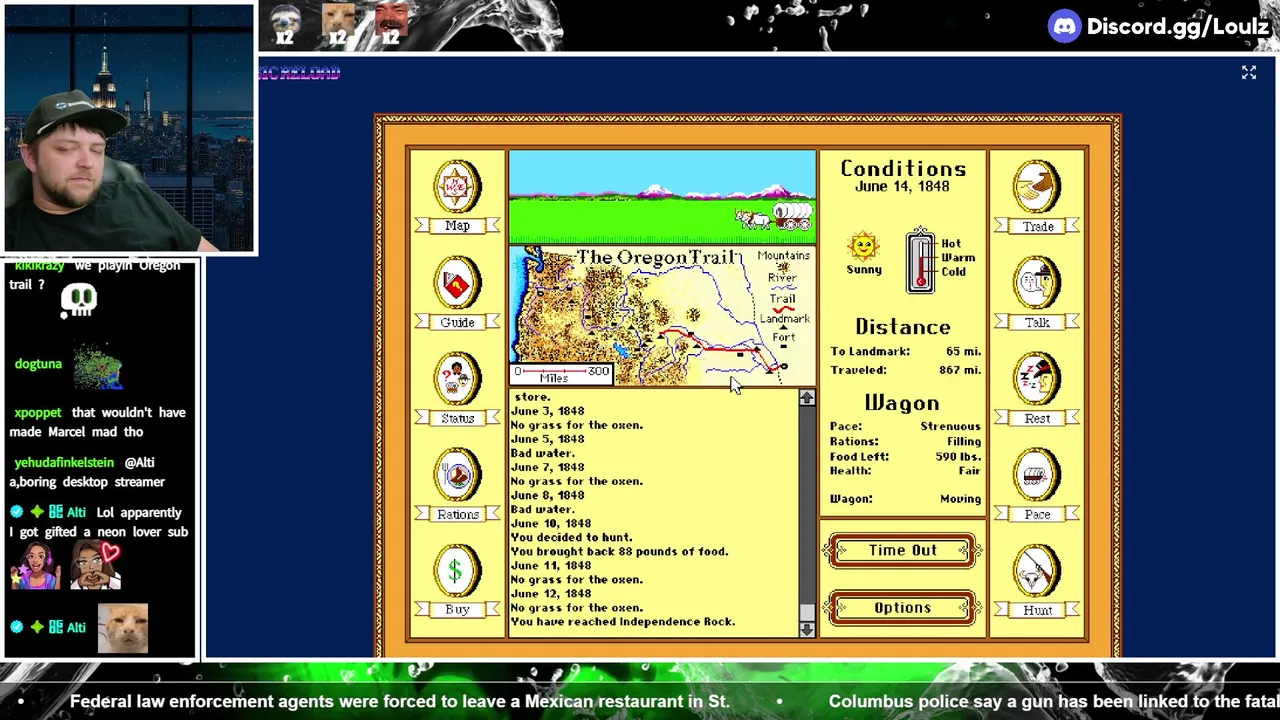Click the Sunny weather sun icon

tap(863, 246)
